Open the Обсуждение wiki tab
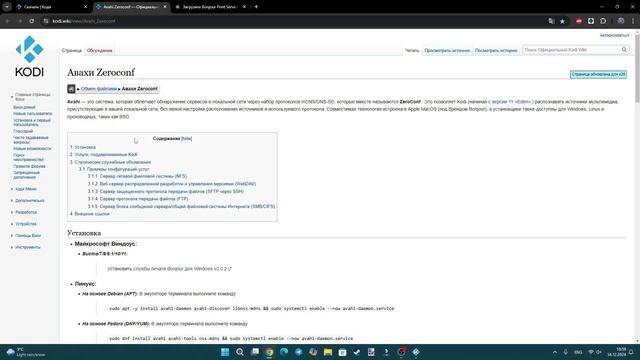The width and height of the screenshot is (640, 360). pos(99,51)
